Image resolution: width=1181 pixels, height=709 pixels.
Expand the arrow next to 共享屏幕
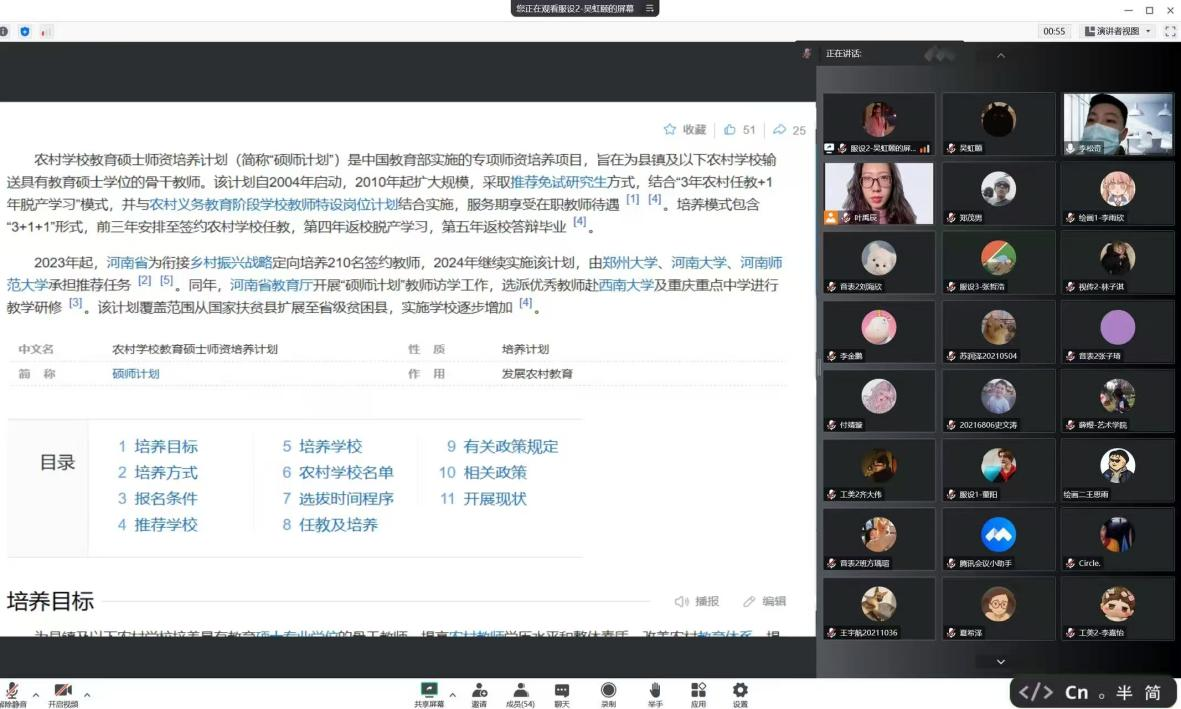pyautogui.click(x=452, y=694)
